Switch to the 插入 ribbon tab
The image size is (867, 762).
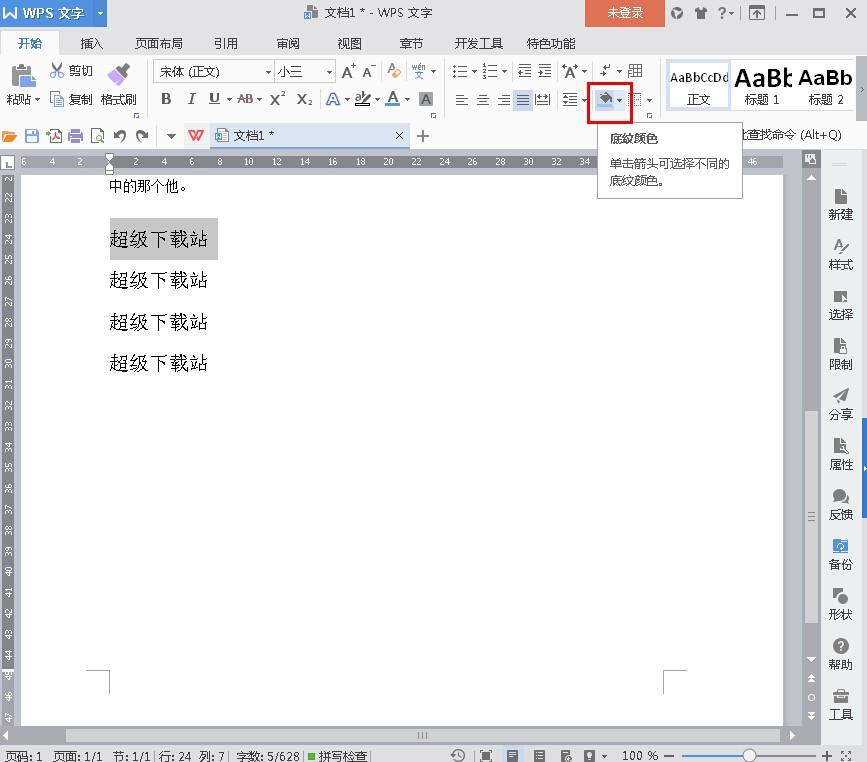coord(92,44)
